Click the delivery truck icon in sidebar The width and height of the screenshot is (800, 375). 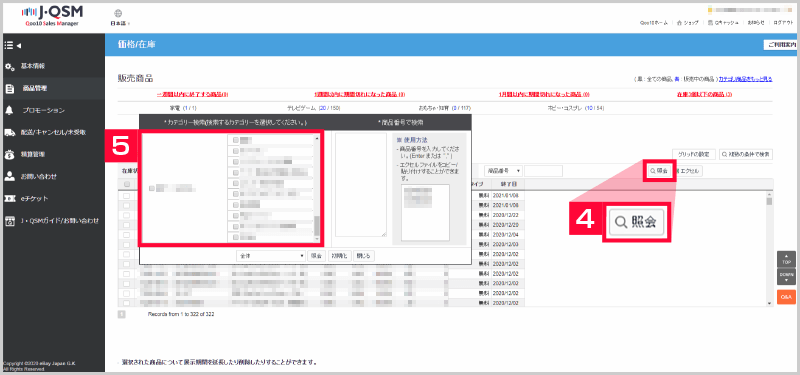pos(10,133)
